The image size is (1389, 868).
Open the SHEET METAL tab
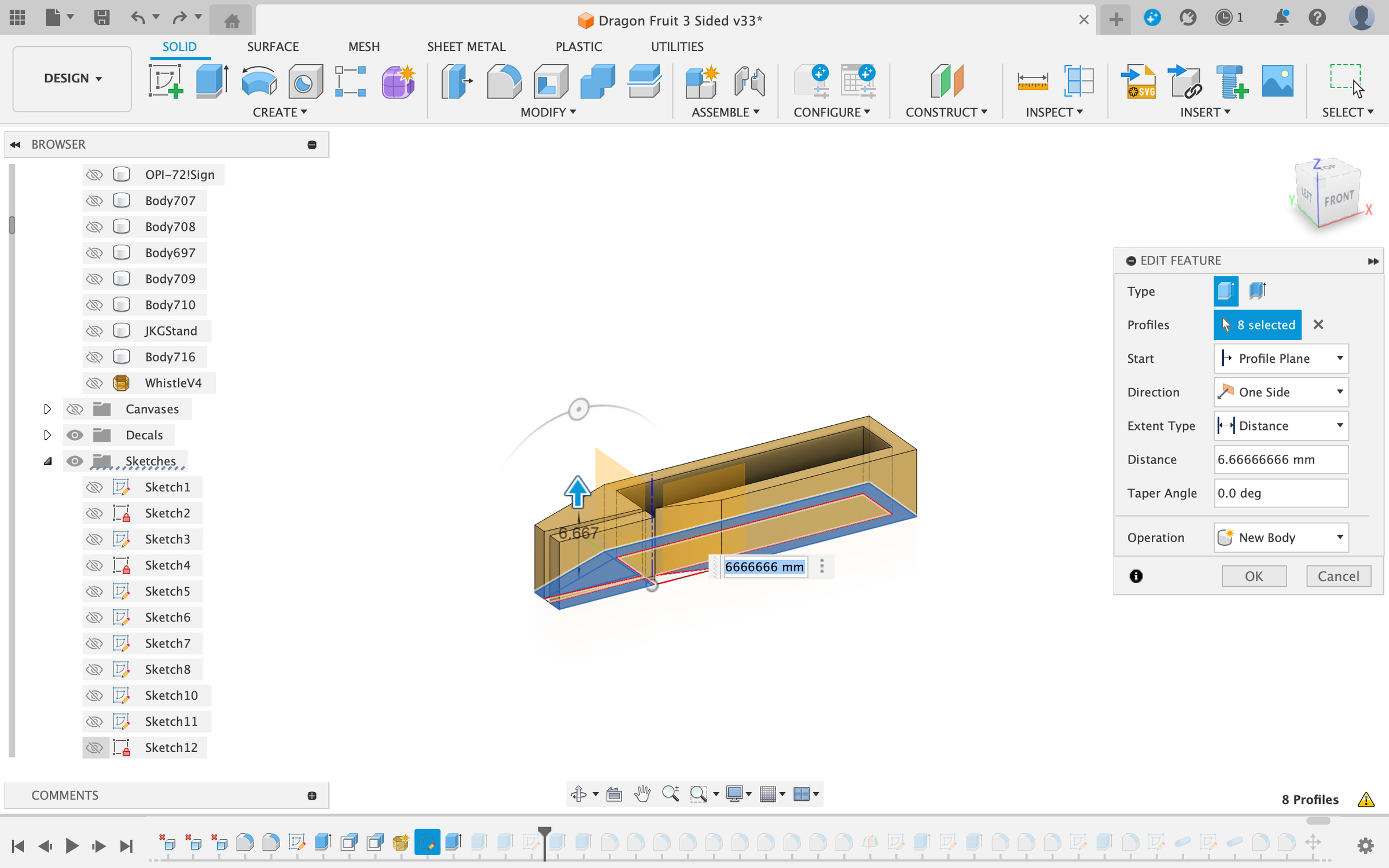[466, 46]
